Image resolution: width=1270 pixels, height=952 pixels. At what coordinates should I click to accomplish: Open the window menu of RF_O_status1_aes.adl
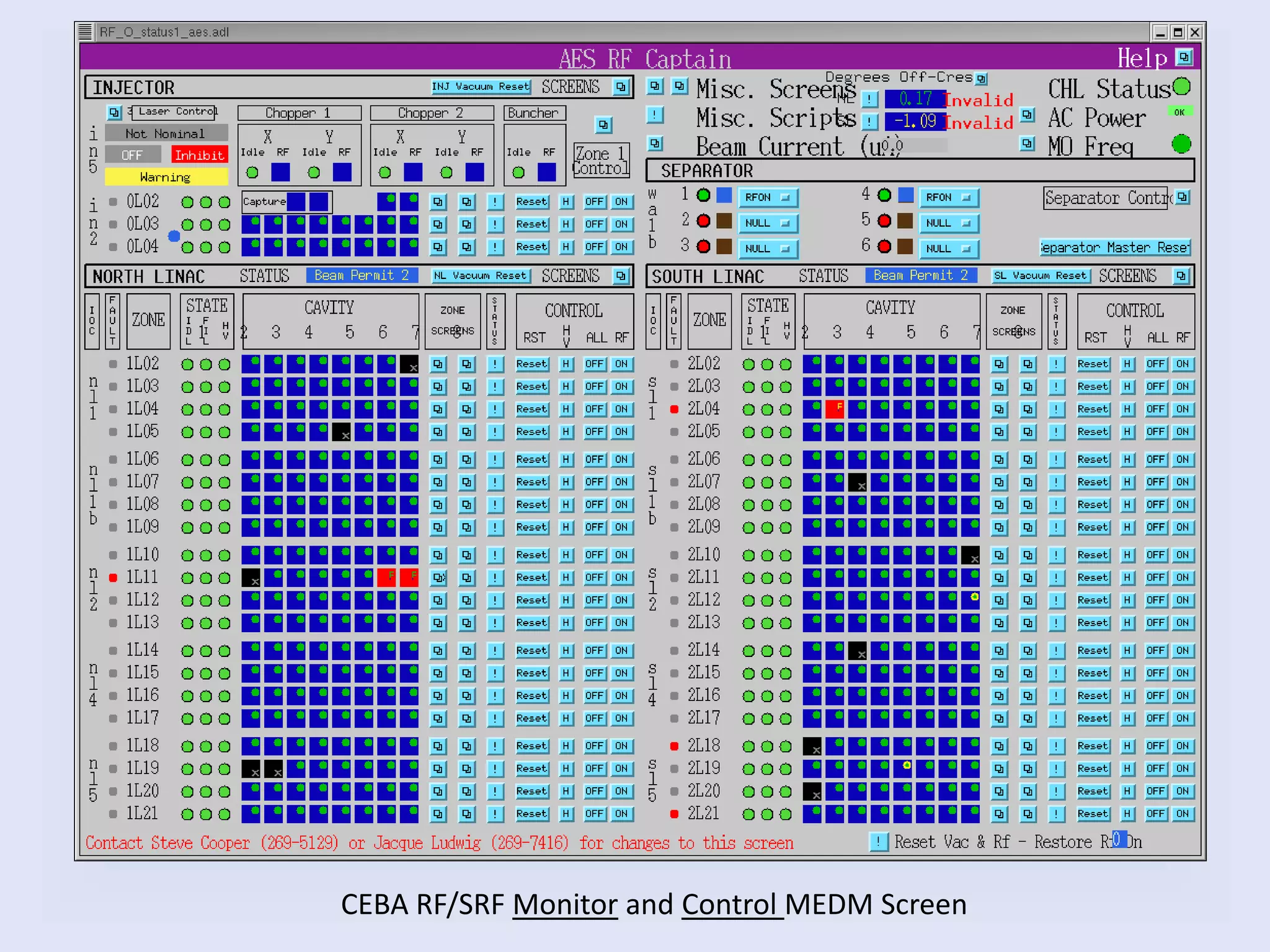(x=86, y=32)
